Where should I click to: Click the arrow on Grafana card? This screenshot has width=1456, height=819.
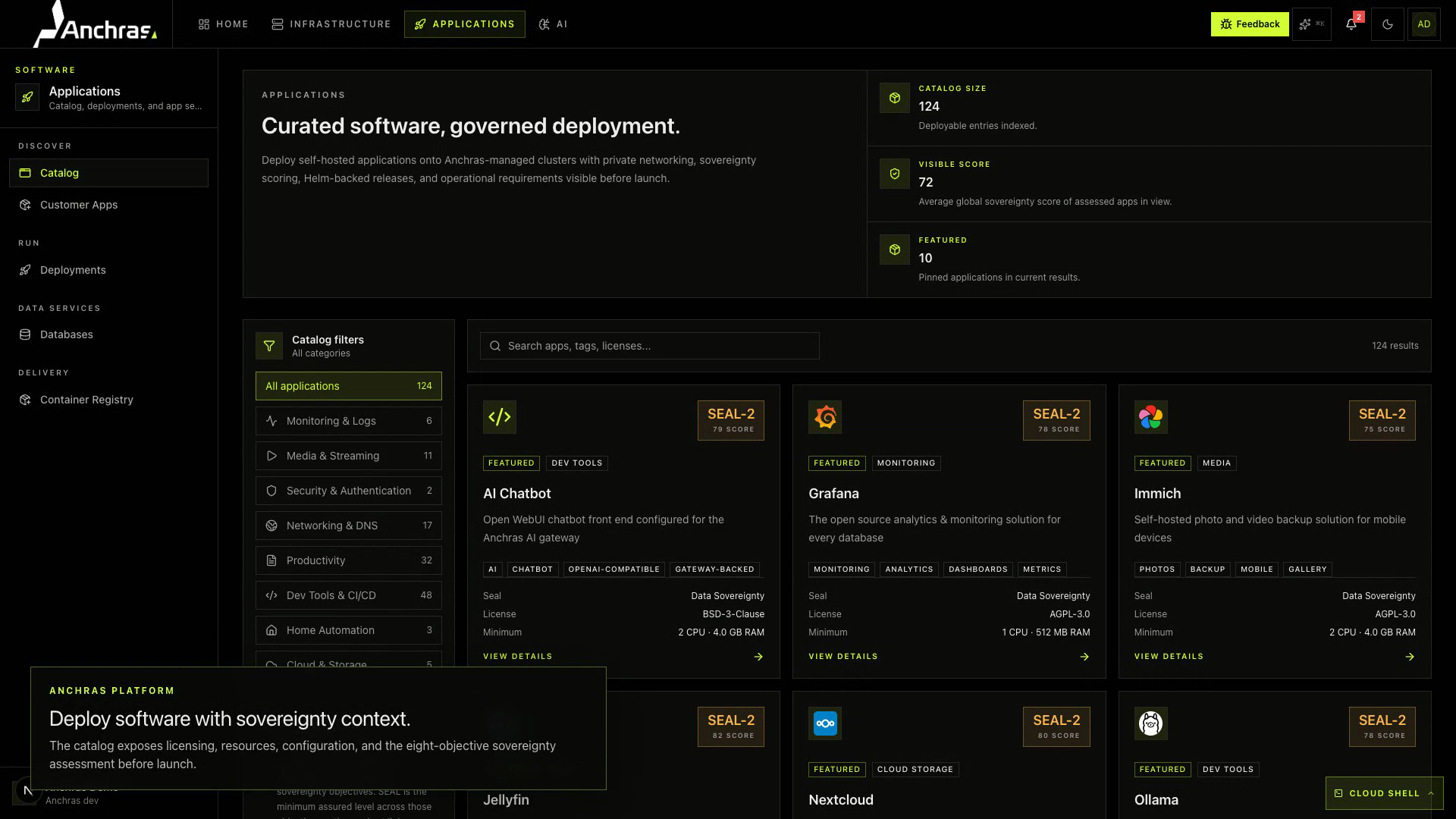(1084, 657)
